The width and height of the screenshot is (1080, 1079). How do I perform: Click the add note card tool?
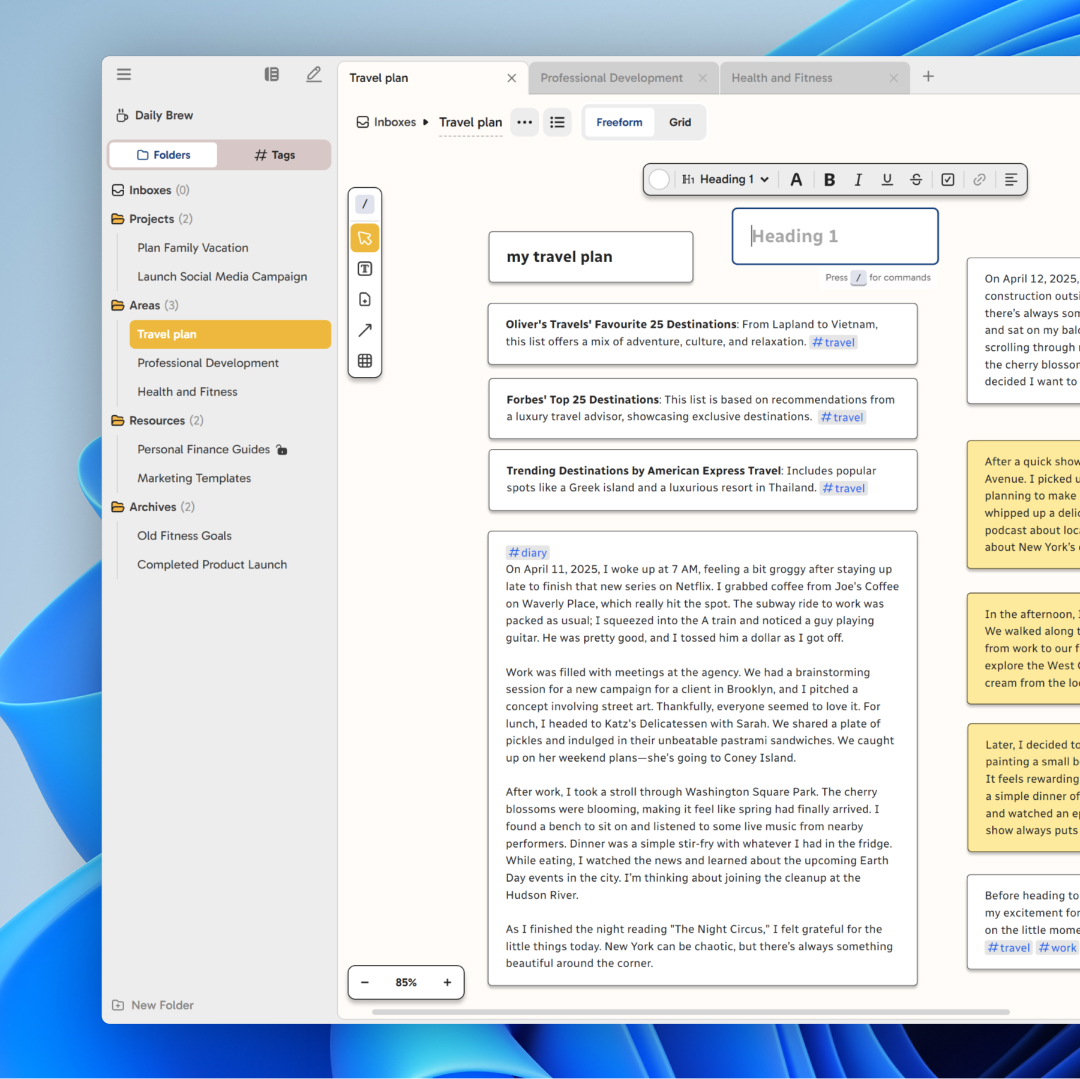click(x=365, y=299)
